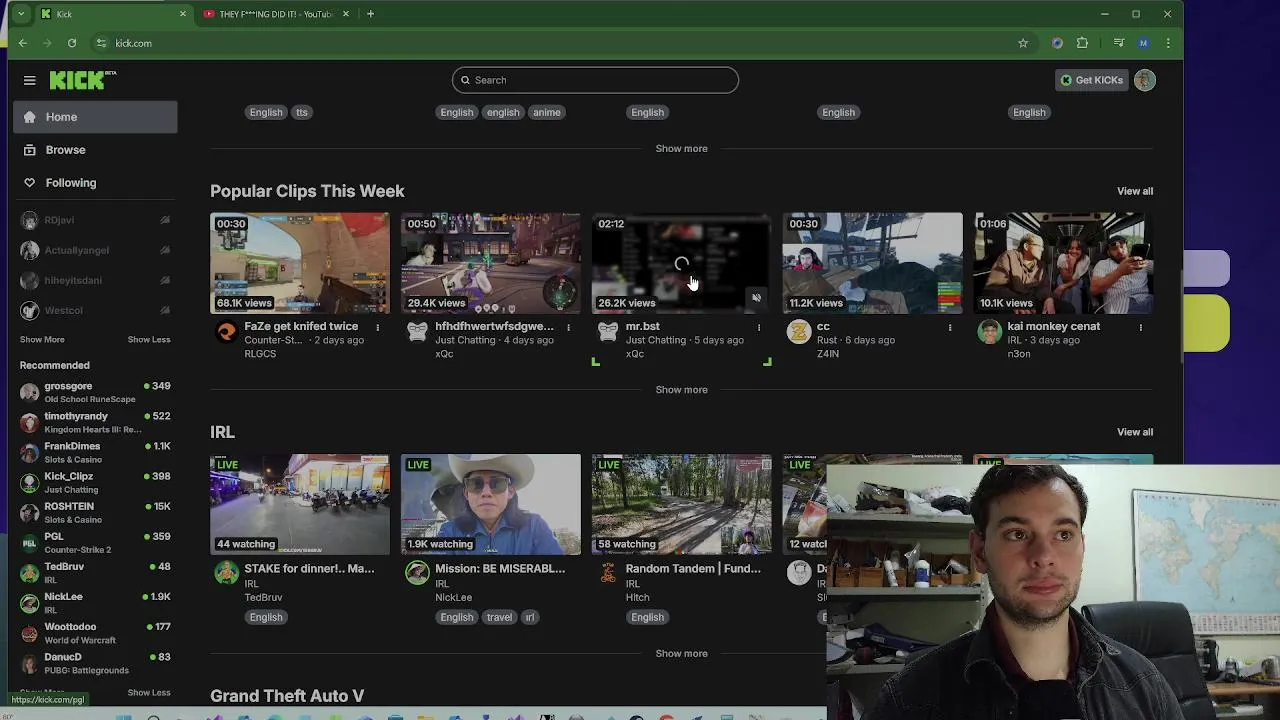This screenshot has height=720, width=1280.
Task: Open options for FaZe get knifed twice
Action: pyautogui.click(x=377, y=327)
